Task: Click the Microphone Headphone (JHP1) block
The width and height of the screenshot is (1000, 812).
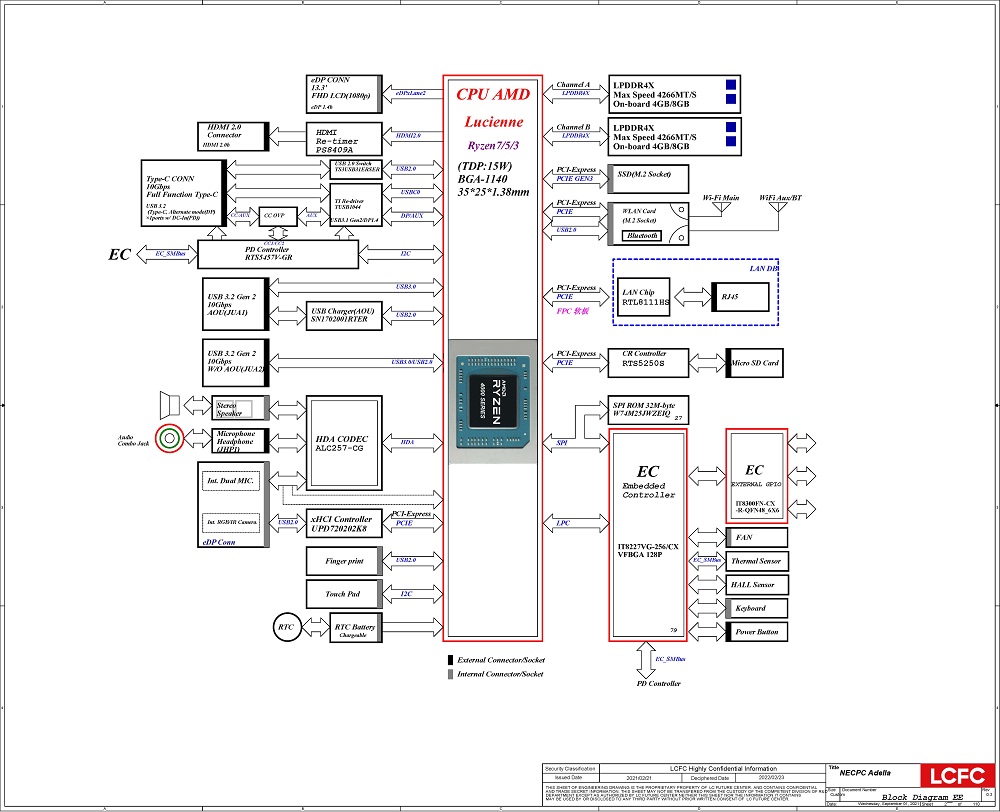Action: (240, 441)
